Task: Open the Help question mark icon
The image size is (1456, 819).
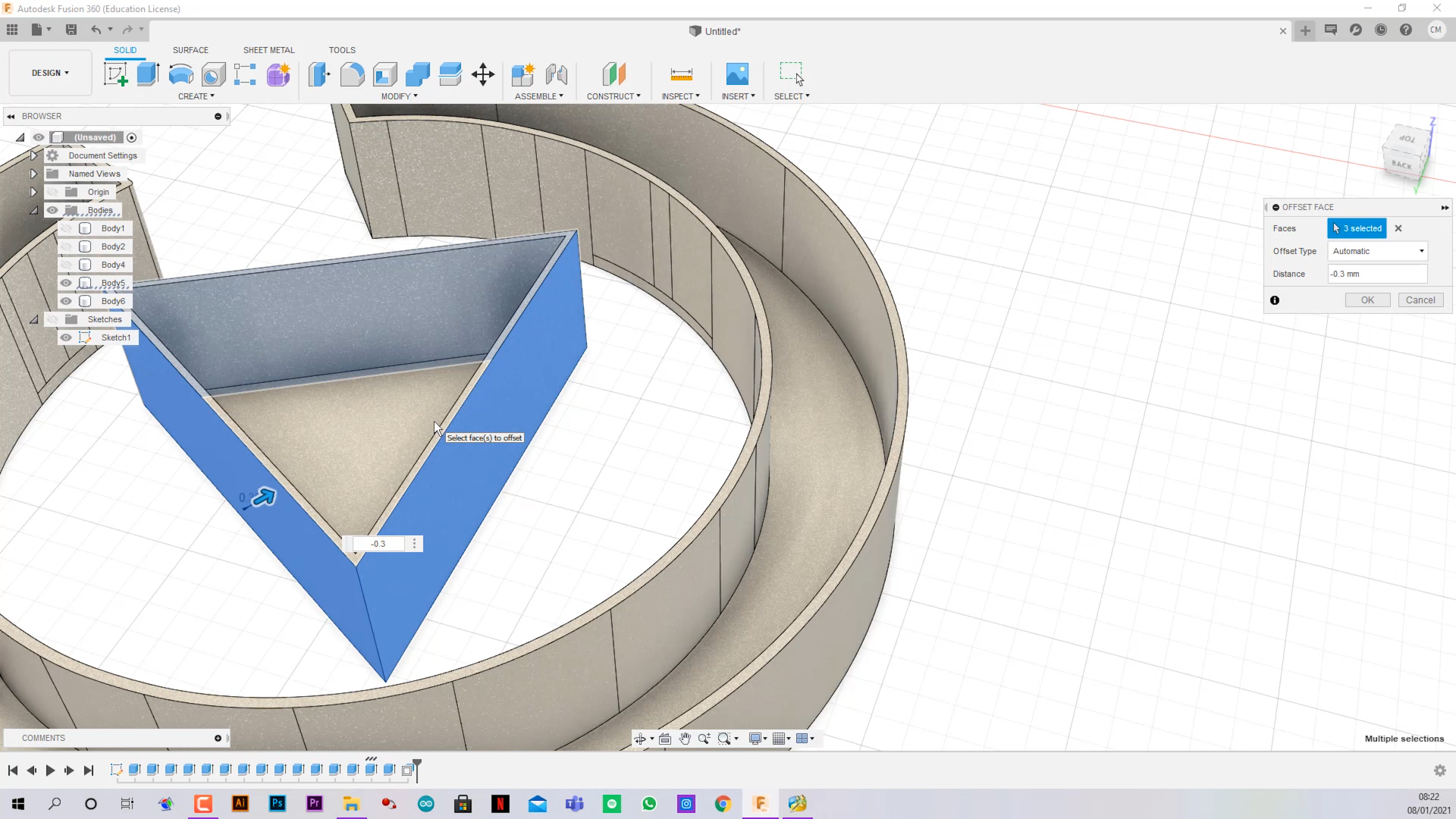Action: [1406, 30]
